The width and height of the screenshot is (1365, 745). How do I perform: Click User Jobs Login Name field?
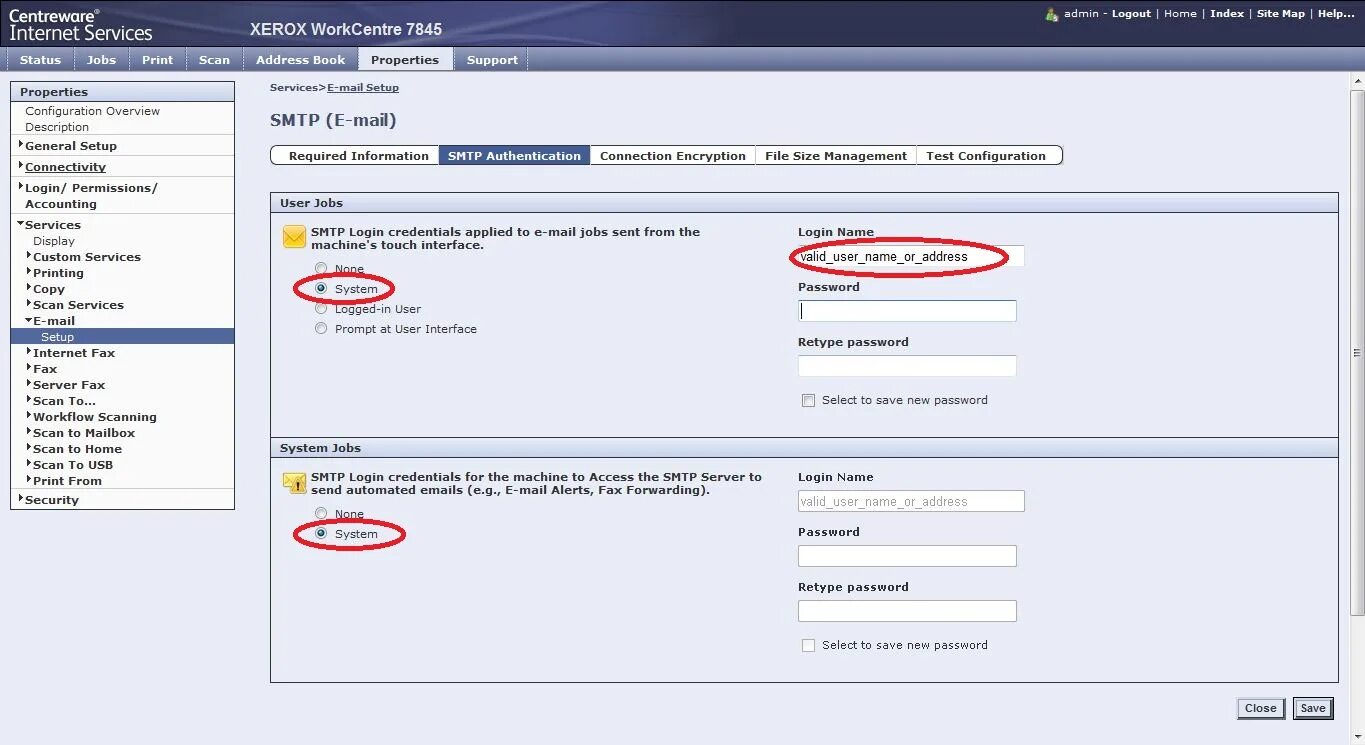911,257
